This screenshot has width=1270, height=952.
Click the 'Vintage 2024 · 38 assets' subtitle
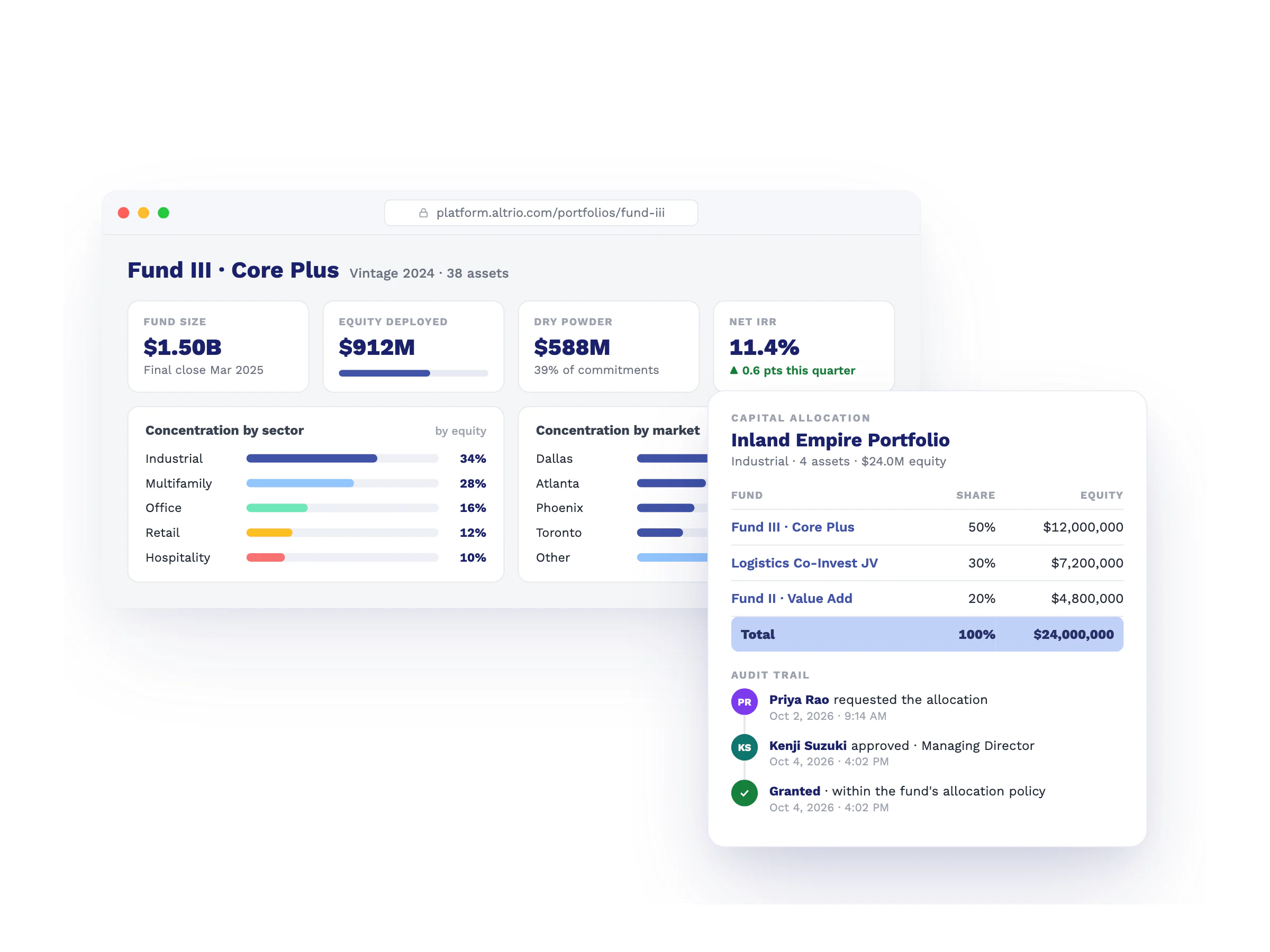coord(429,273)
